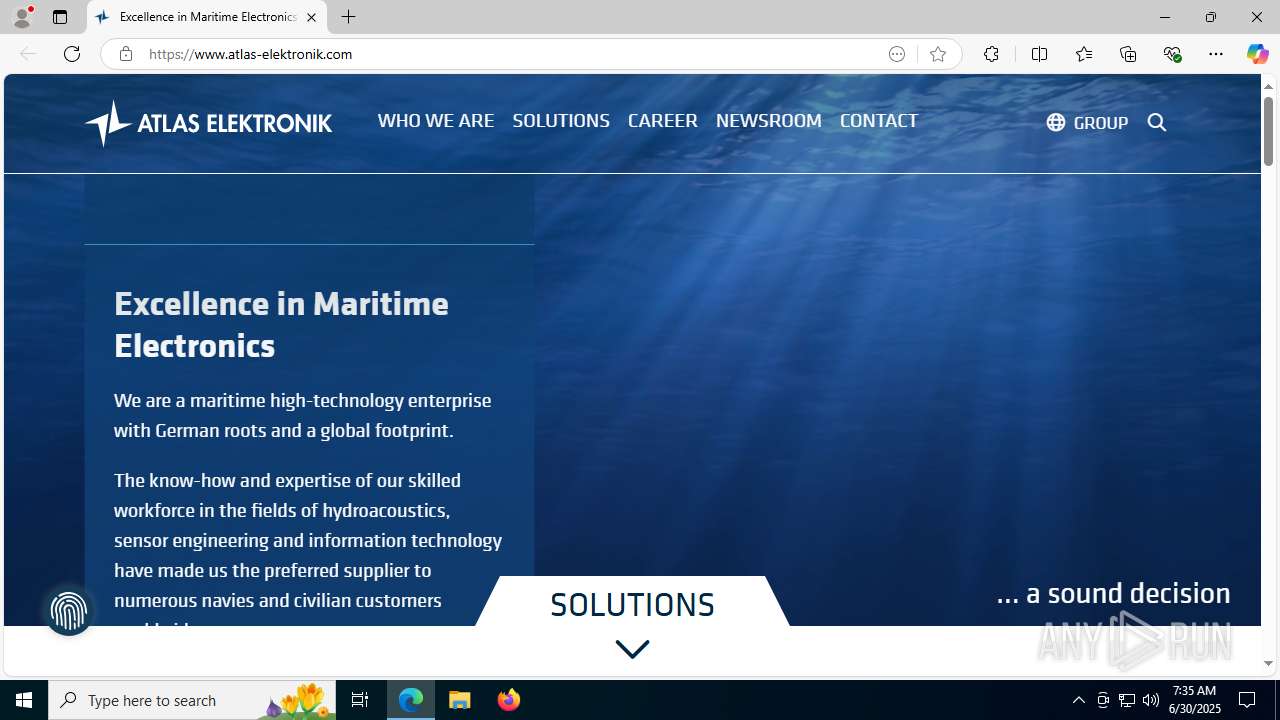Viewport: 1280px width, 720px height.
Task: Open the website search magnifier icon
Action: 1157,122
